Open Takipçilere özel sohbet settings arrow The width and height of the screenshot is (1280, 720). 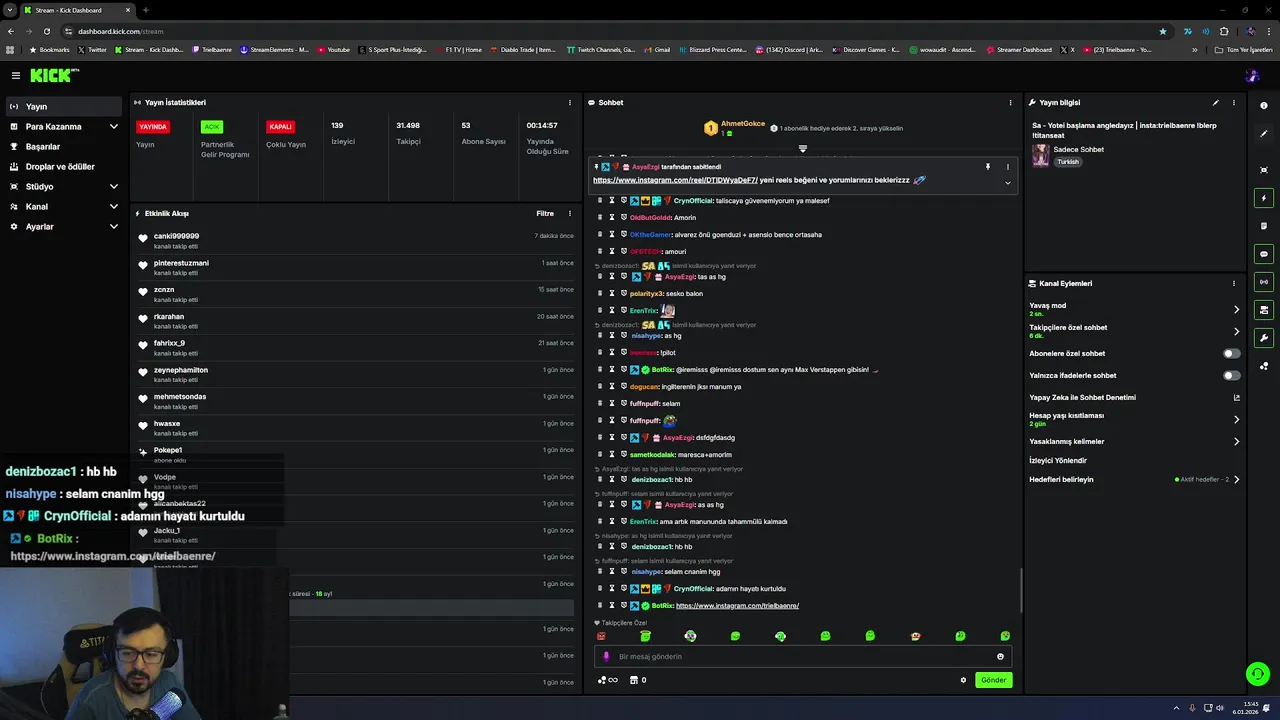[x=1237, y=331]
